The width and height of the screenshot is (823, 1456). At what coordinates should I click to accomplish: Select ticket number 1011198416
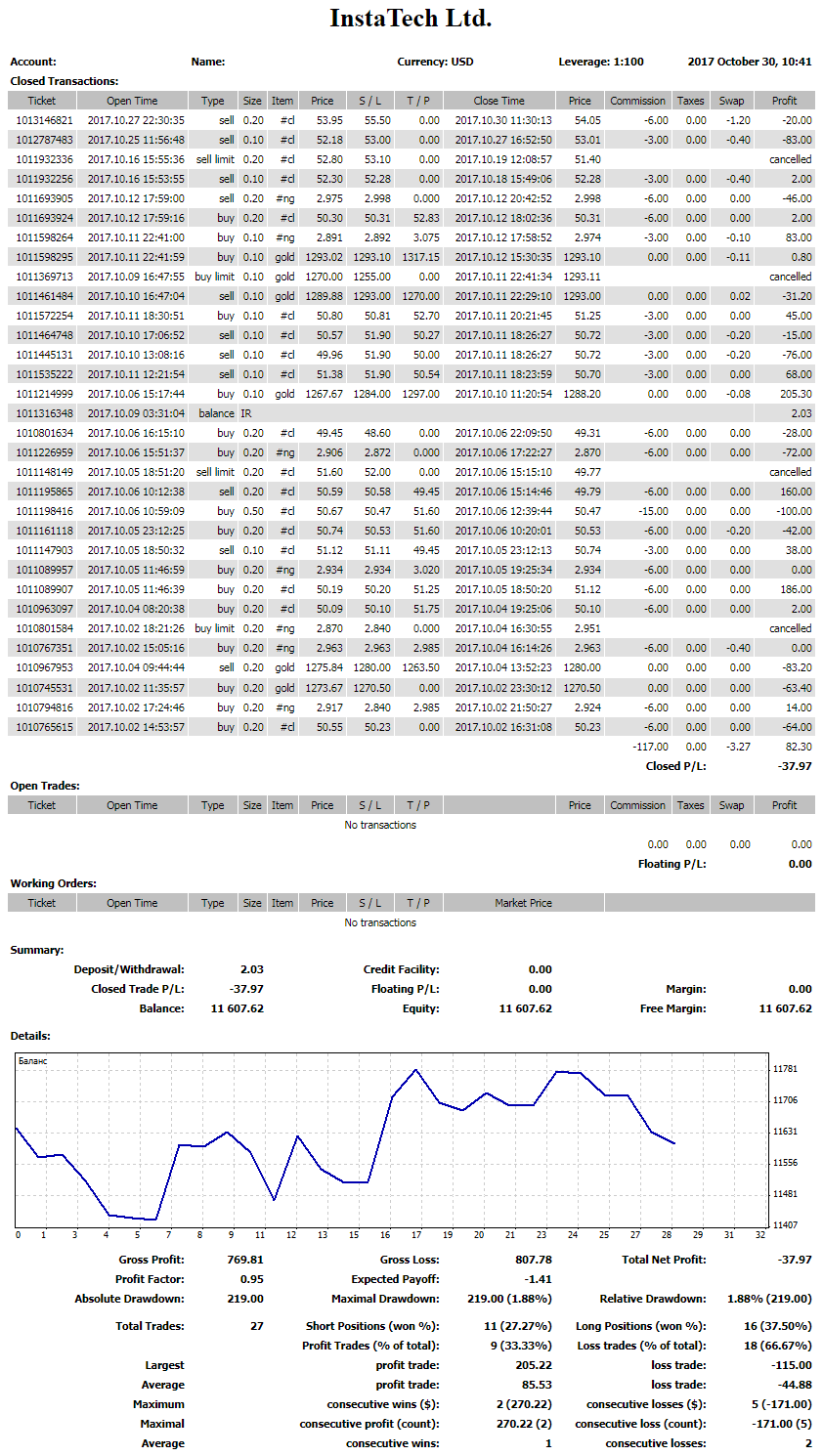pyautogui.click(x=44, y=511)
